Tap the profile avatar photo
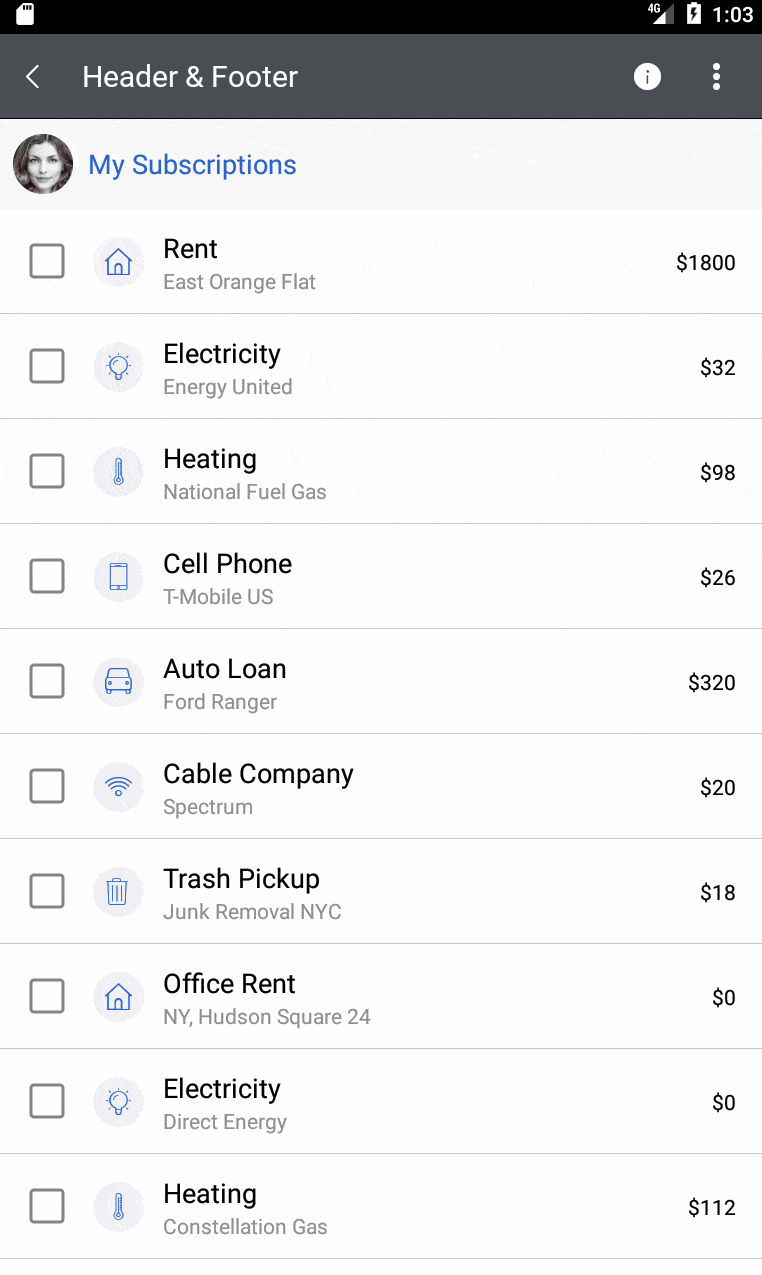Viewport: 762px width, 1275px height. [x=43, y=164]
